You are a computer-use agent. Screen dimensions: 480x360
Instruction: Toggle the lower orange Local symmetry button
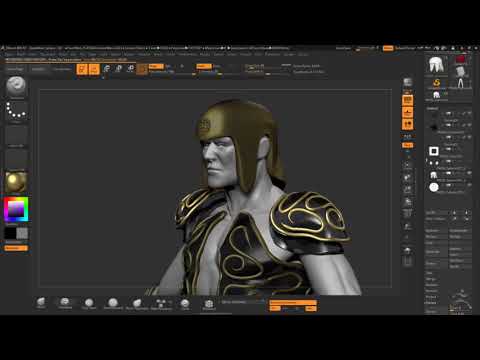tap(408, 125)
